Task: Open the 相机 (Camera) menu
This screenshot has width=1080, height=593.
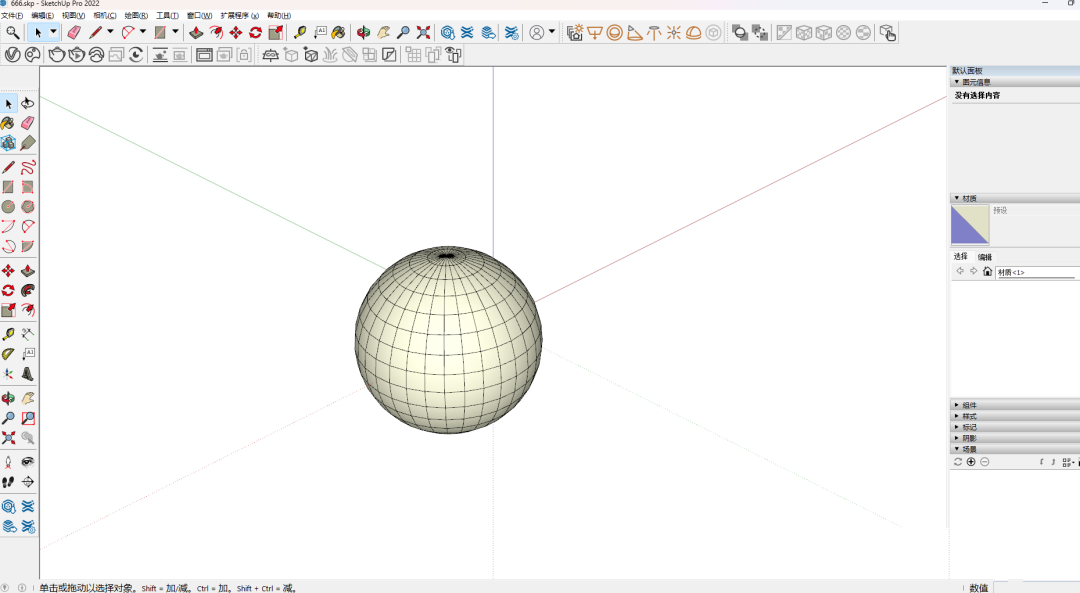Action: click(104, 16)
